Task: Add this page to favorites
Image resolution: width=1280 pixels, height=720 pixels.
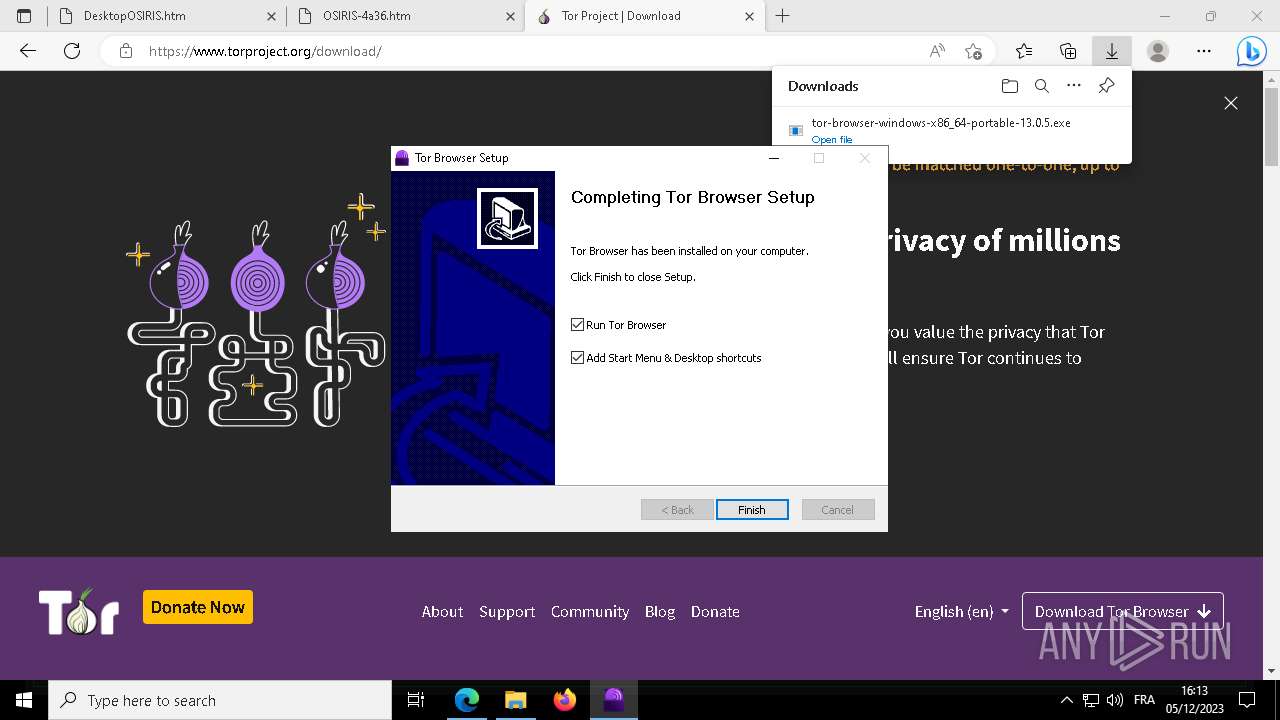Action: pyautogui.click(x=973, y=51)
